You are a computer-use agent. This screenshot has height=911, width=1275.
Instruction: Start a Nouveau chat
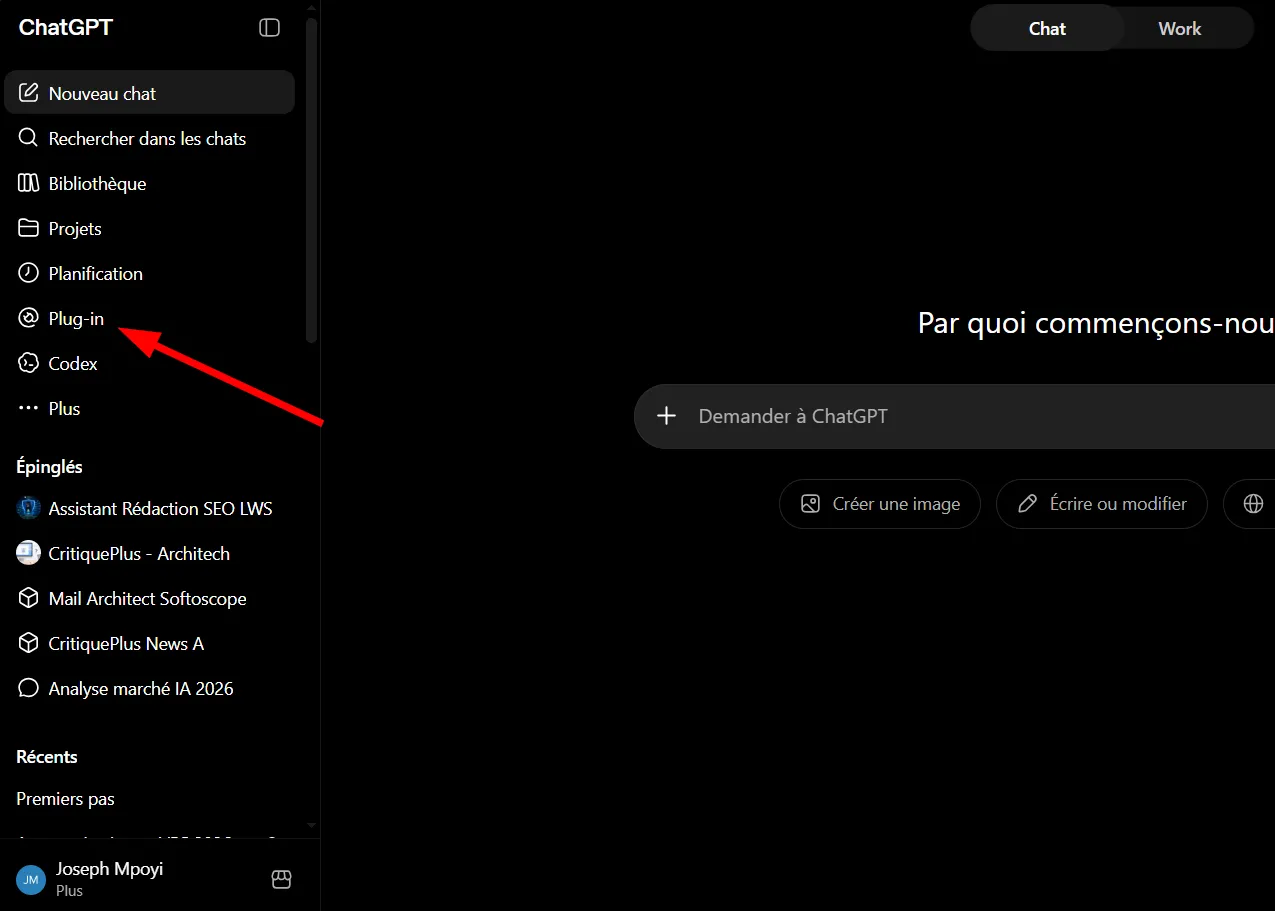(x=149, y=93)
